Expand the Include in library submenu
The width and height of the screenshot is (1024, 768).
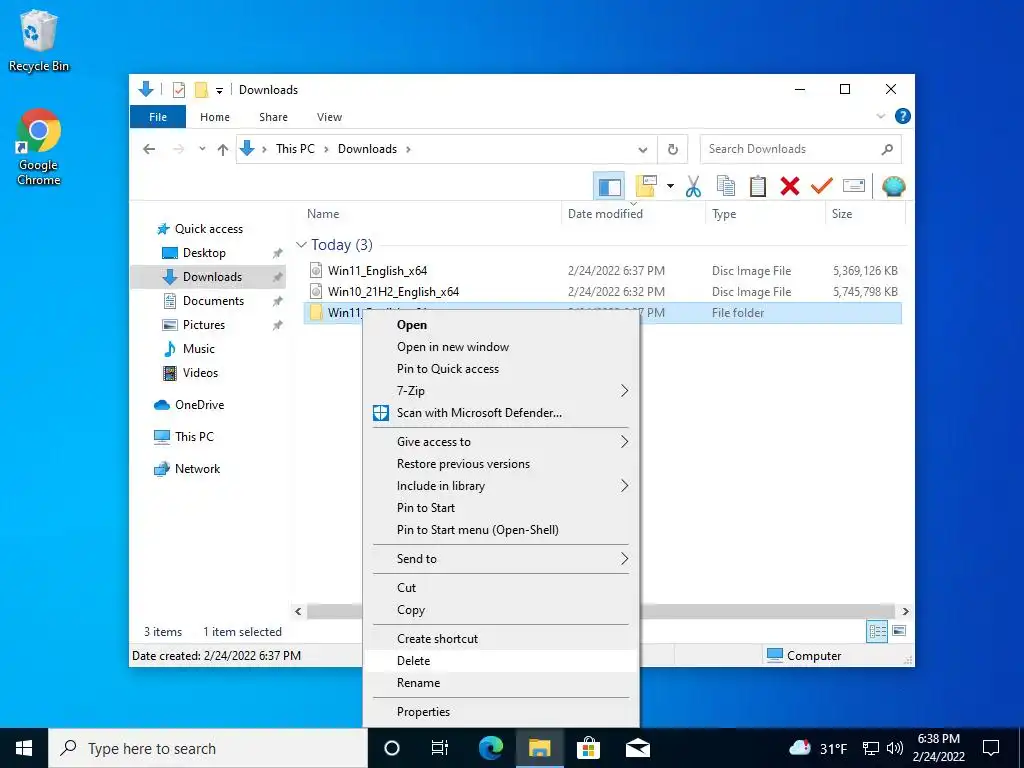(x=500, y=486)
